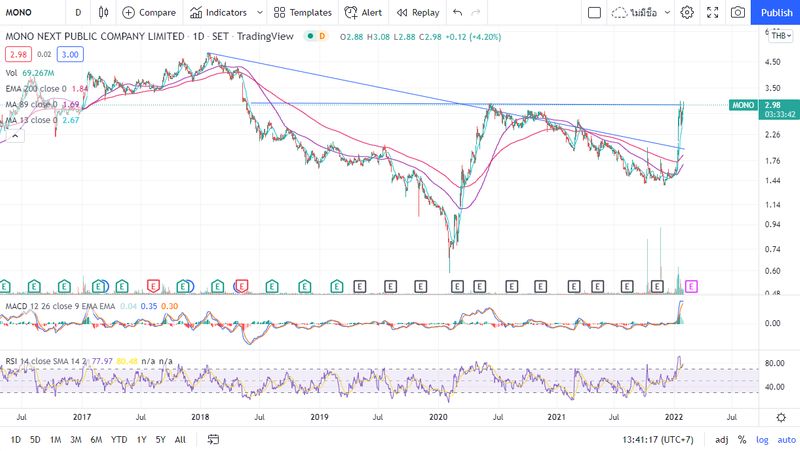Set the 6M date range

96,439
